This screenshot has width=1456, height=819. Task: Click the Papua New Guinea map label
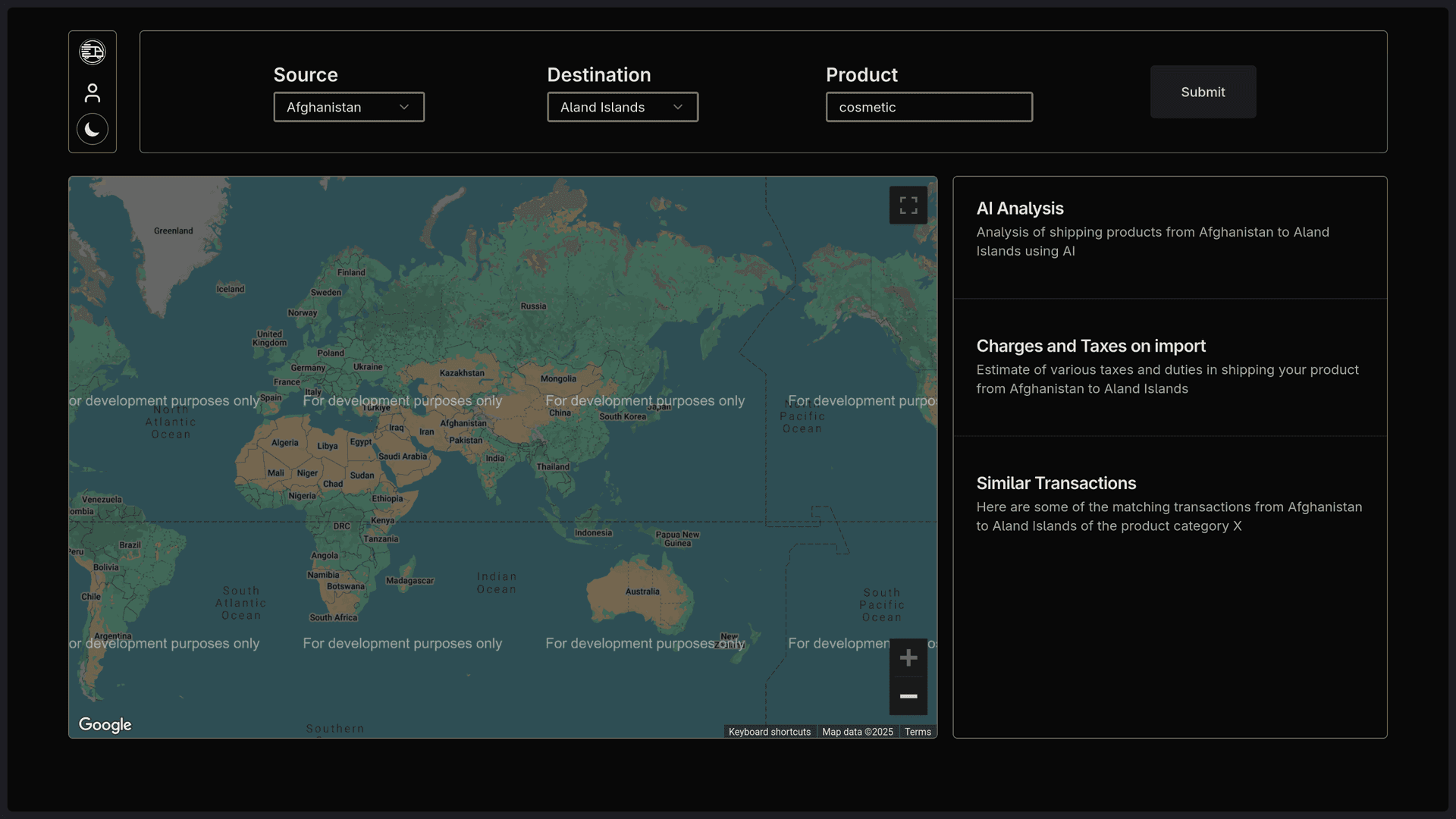coord(677,538)
